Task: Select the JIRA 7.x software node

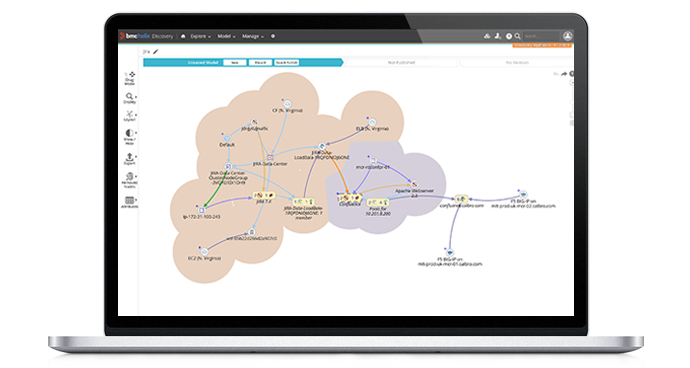Action: tap(263, 195)
